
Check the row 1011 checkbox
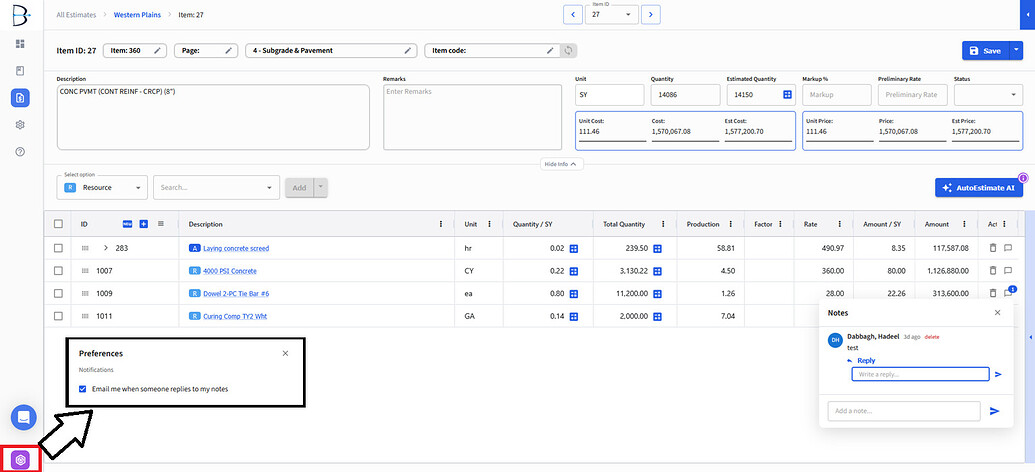point(58,316)
